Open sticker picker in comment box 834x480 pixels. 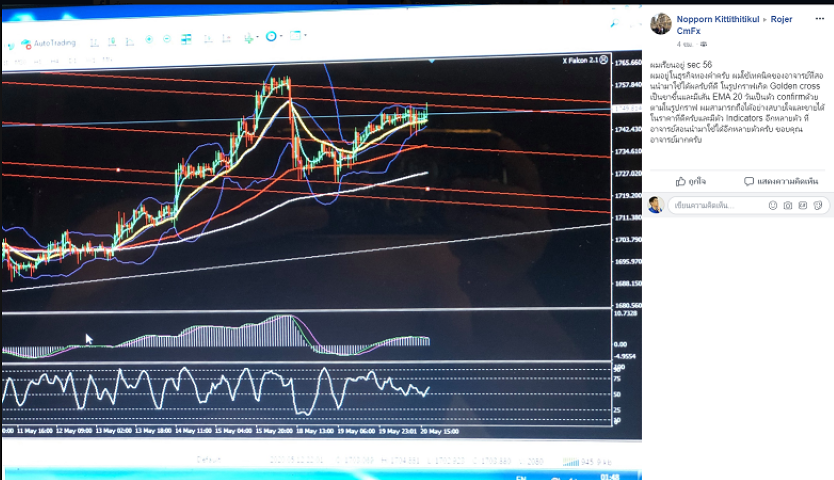coord(818,205)
